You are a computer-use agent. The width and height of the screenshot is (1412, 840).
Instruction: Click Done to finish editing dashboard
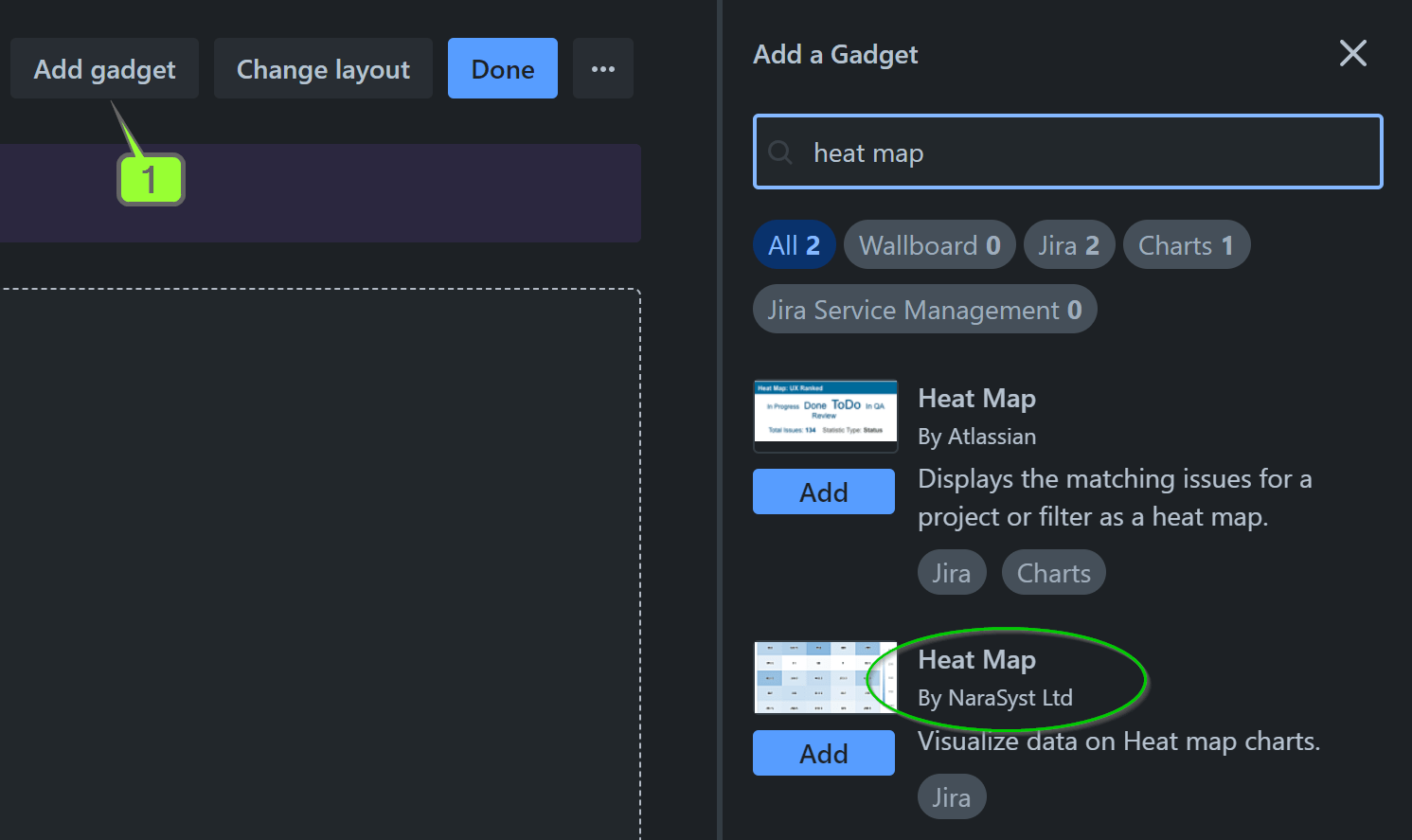[502, 68]
